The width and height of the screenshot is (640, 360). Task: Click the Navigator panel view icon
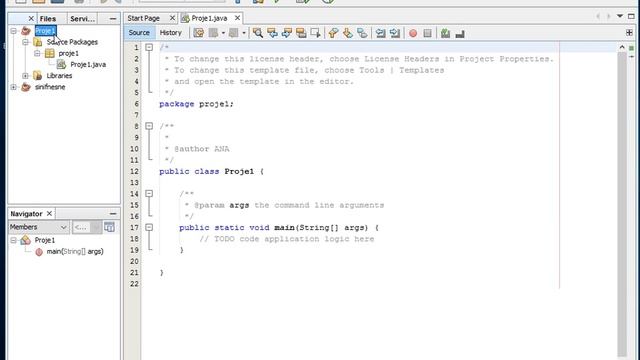tap(109, 227)
